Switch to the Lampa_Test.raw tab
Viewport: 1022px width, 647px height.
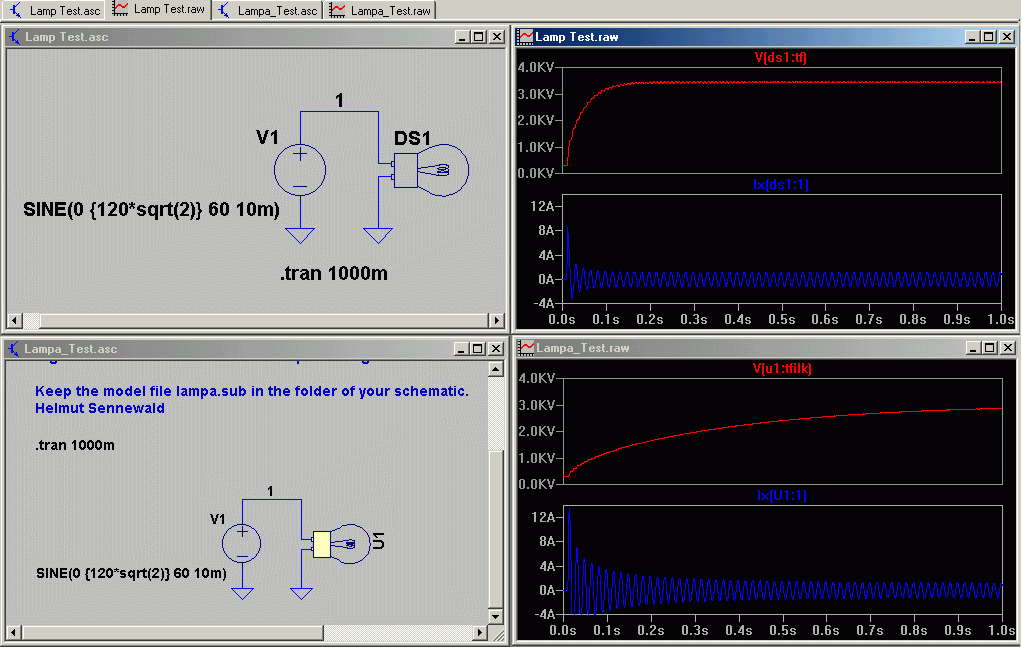tap(381, 10)
